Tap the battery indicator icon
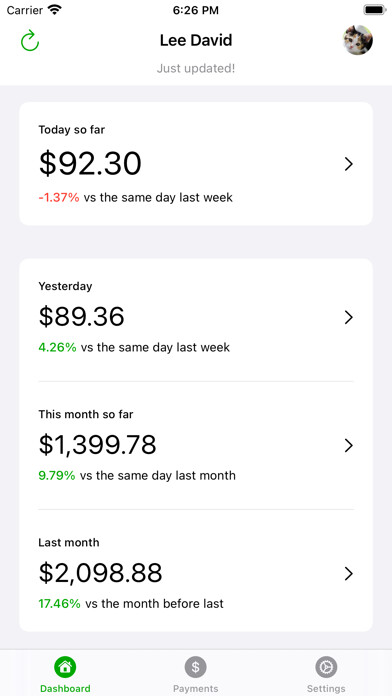This screenshot has width=392, height=696. 375,10
